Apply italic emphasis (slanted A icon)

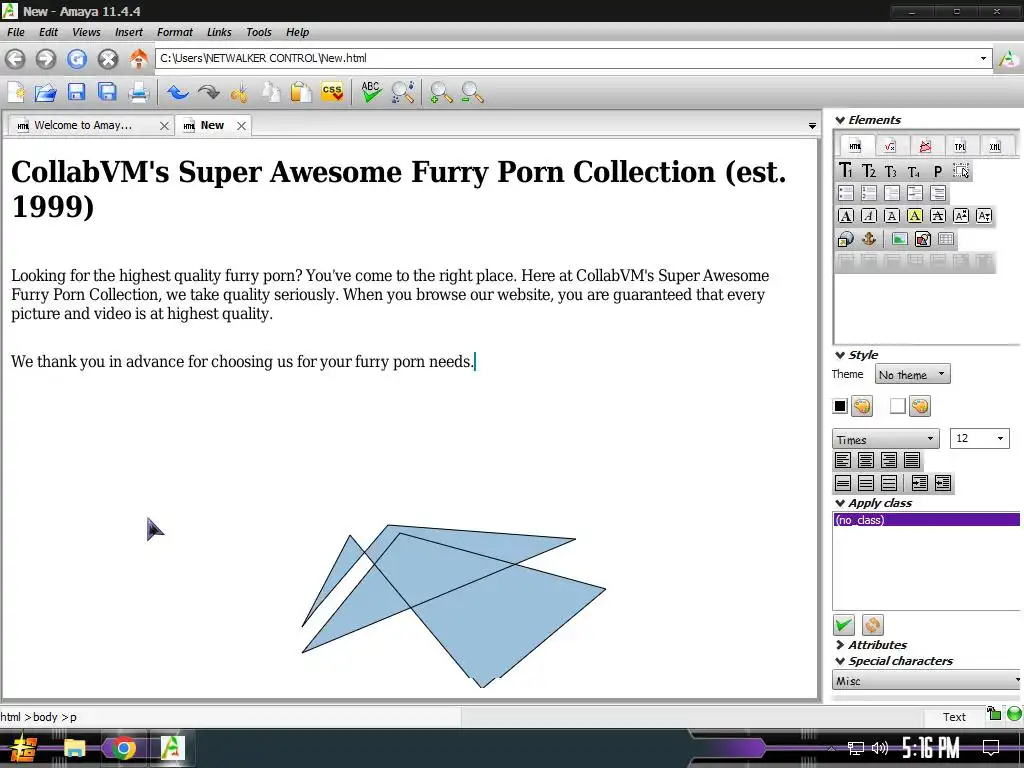tap(869, 216)
